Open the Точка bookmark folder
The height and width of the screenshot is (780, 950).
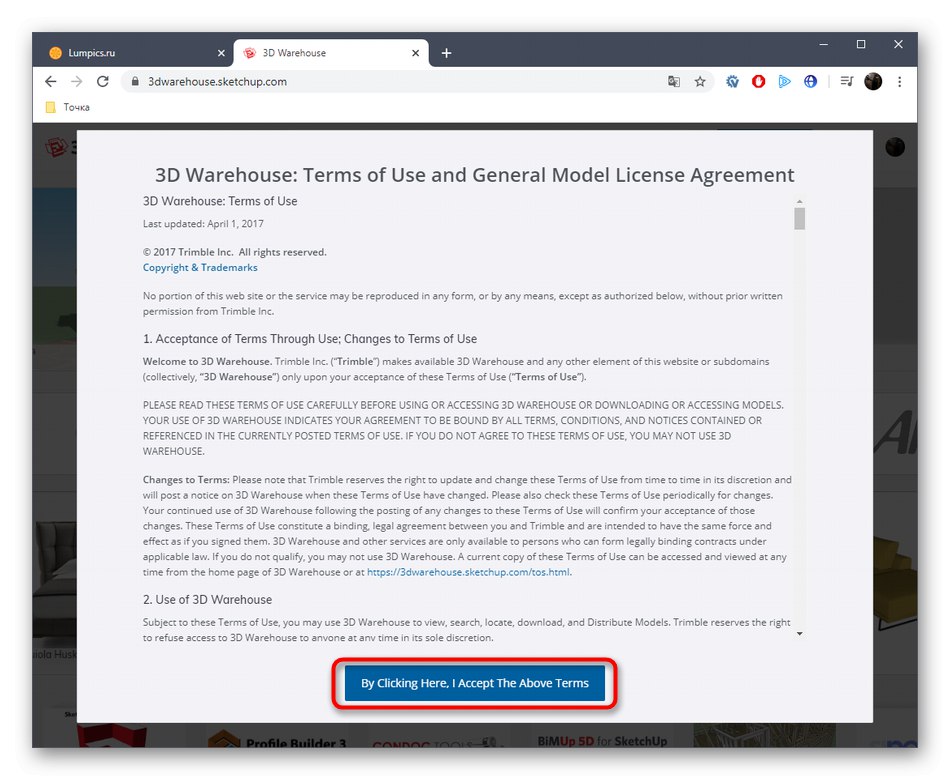[x=68, y=107]
